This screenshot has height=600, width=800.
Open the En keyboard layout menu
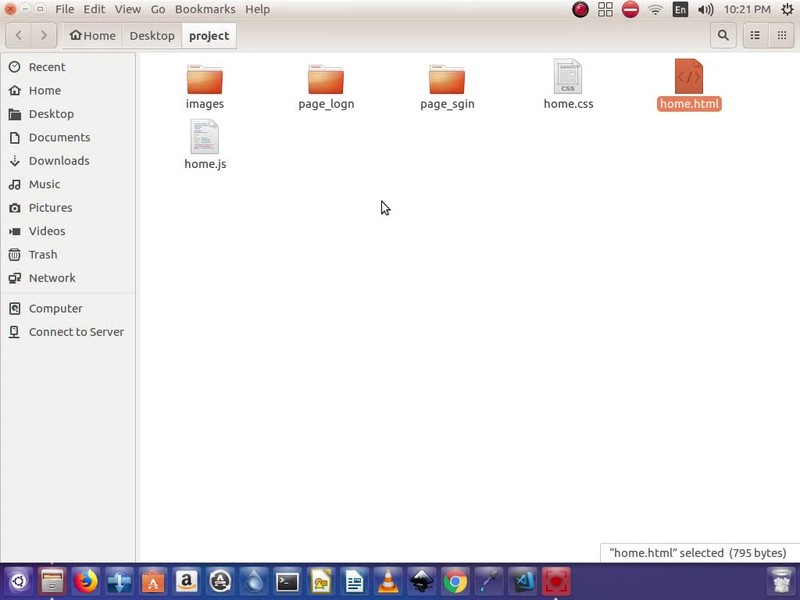(680, 9)
